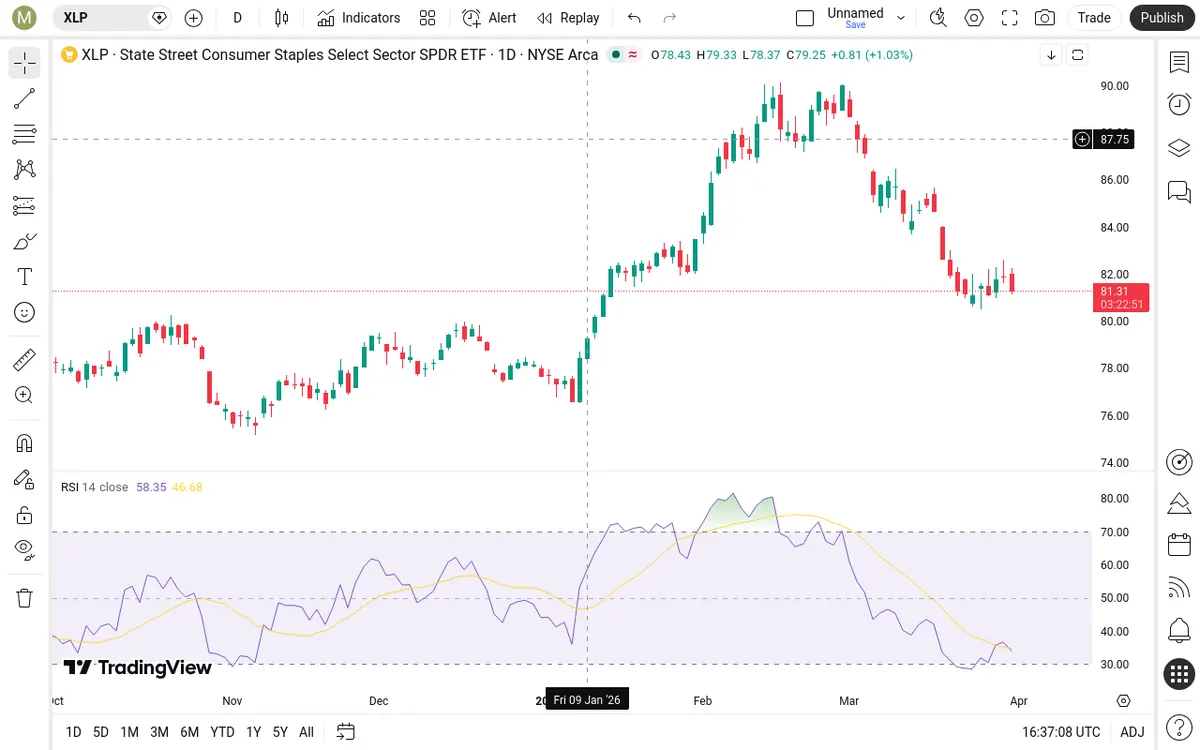Save the Unnamed chart layout
This screenshot has height=750, width=1200.
coord(855,17)
